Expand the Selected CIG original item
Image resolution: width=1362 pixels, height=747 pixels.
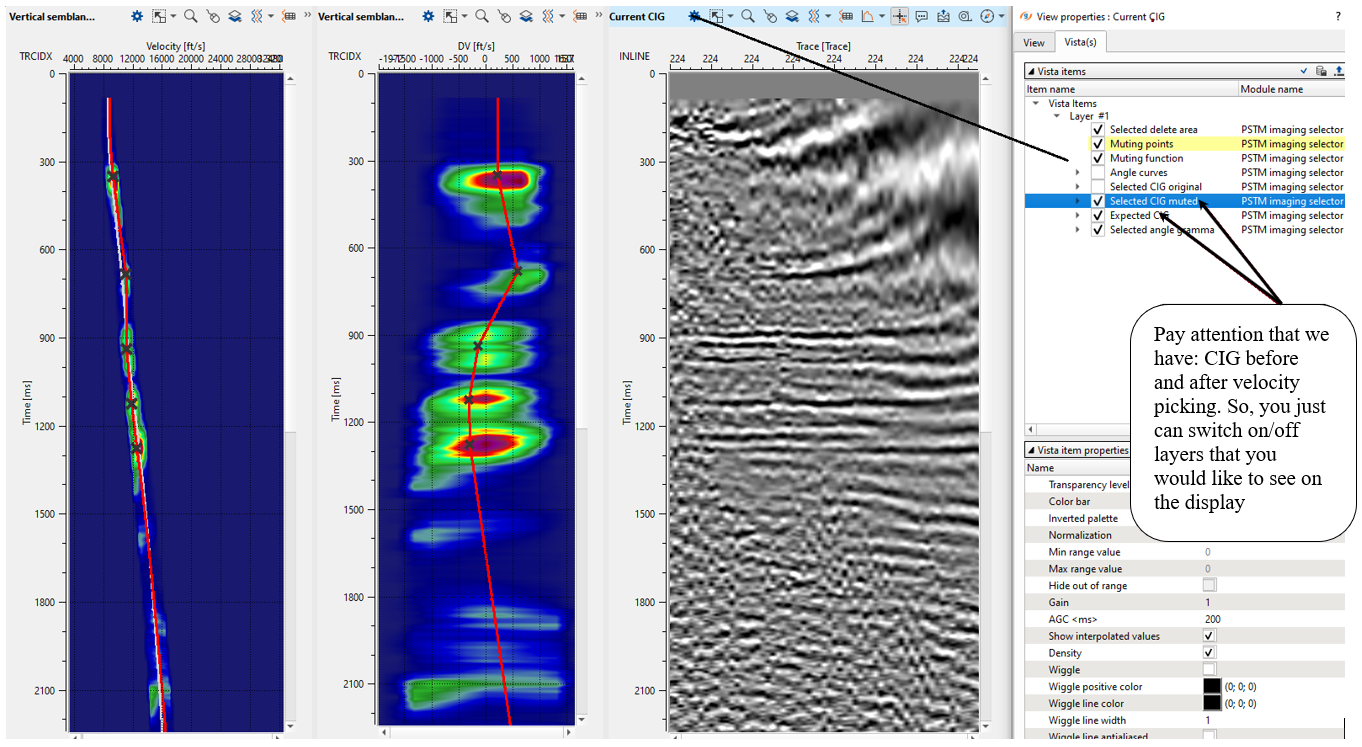click(x=1078, y=187)
